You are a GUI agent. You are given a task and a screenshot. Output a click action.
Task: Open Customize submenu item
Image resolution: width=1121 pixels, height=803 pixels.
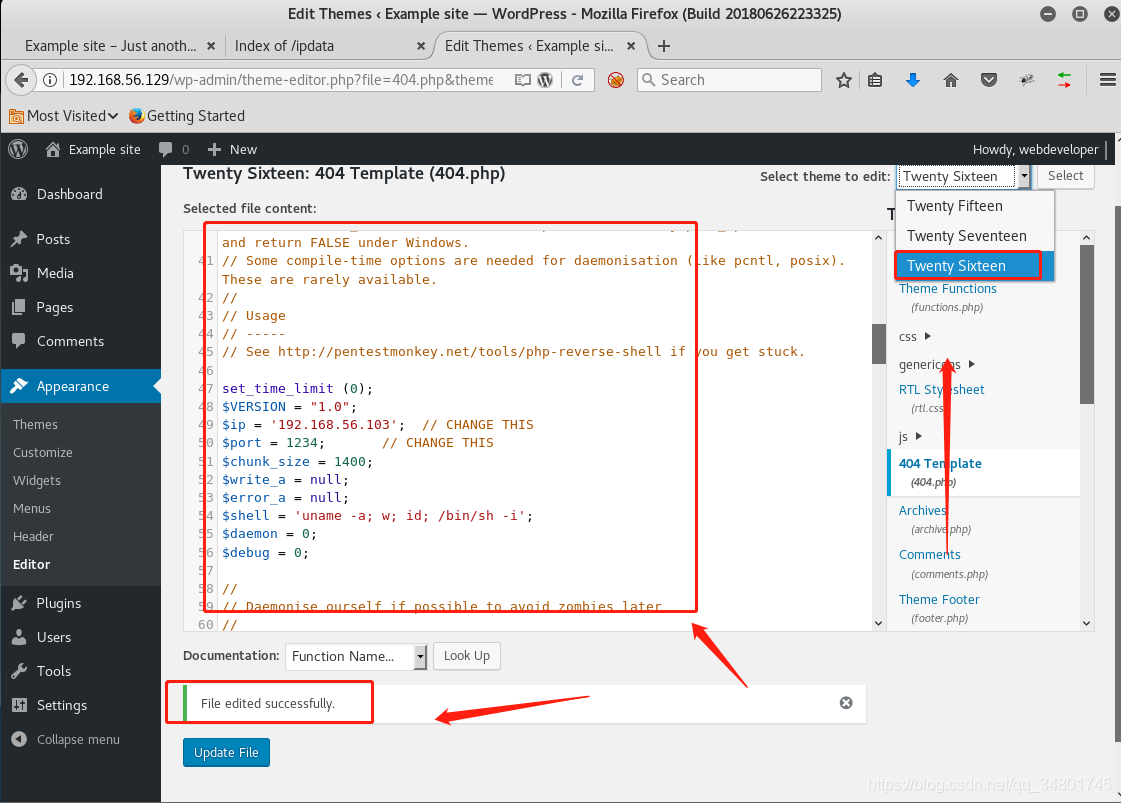point(43,453)
